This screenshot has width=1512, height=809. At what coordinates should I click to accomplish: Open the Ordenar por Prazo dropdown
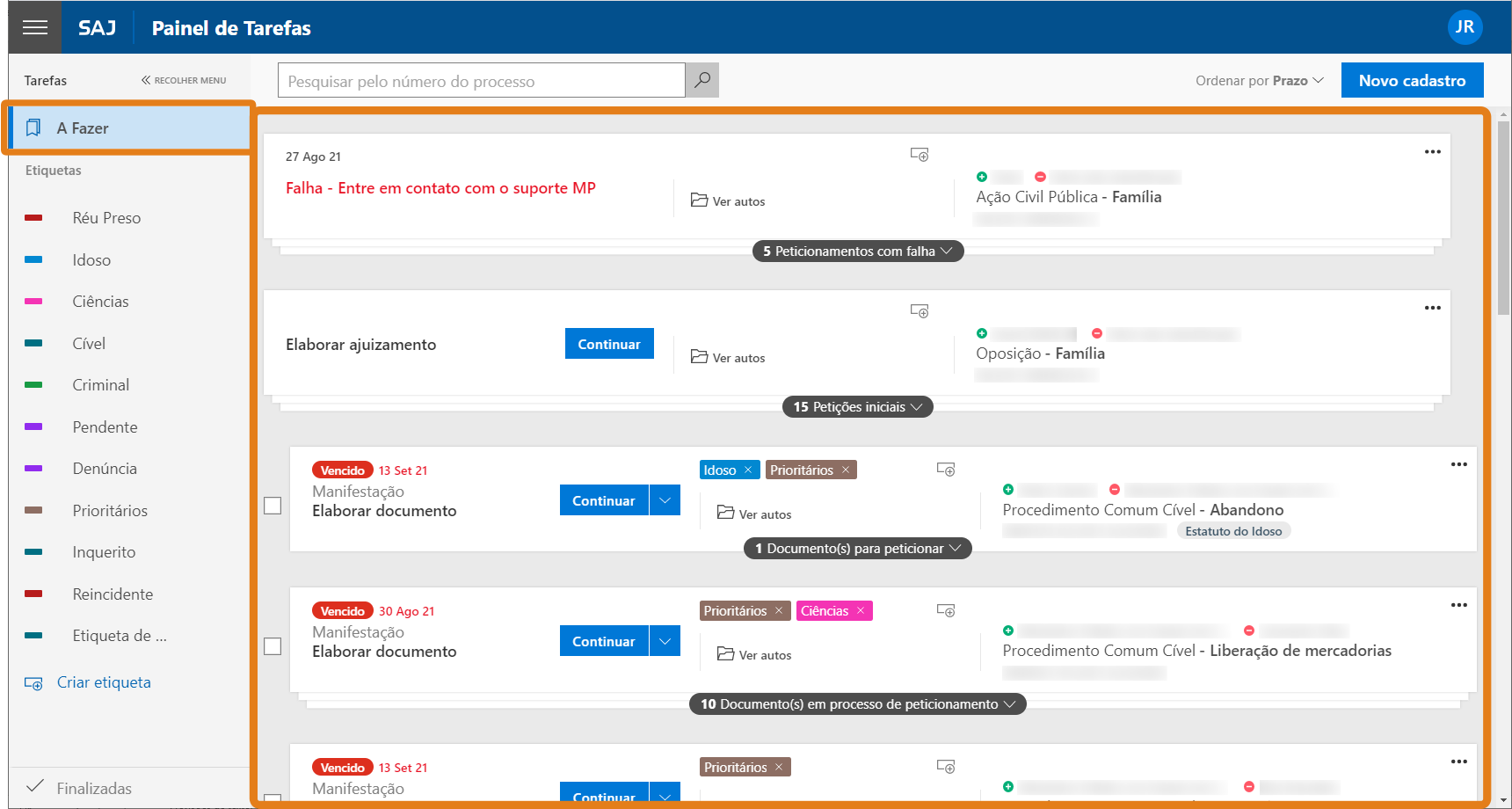point(1259,81)
